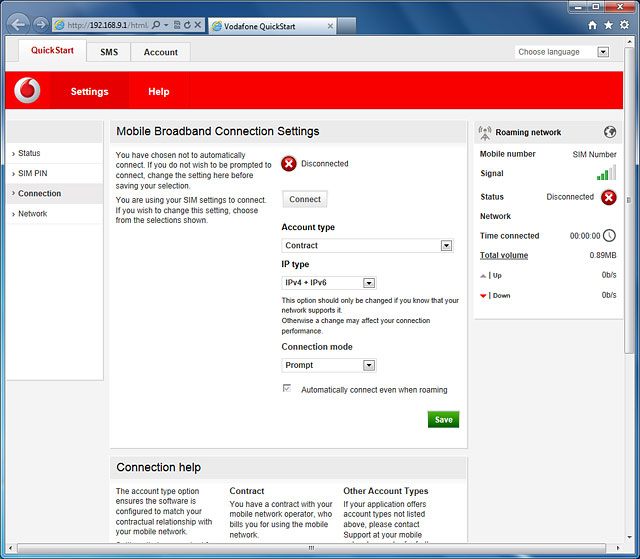Go back using browser back arrow
This screenshot has width=640, height=559.
17,24
